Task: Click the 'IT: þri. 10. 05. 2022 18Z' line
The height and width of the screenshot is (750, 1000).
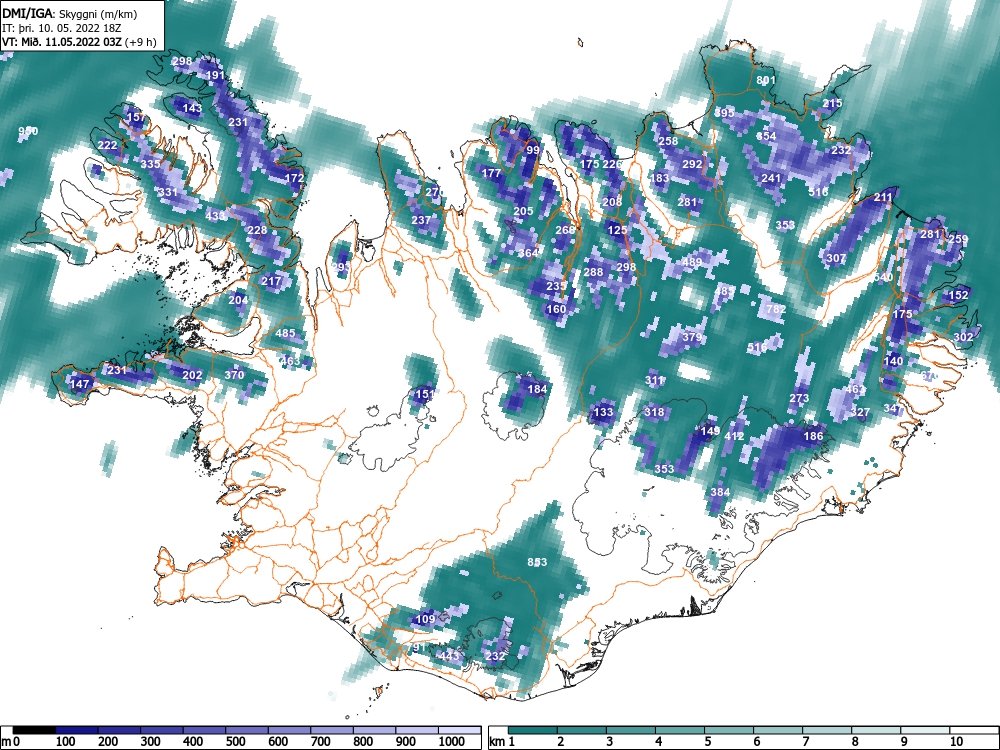Action: (61, 28)
